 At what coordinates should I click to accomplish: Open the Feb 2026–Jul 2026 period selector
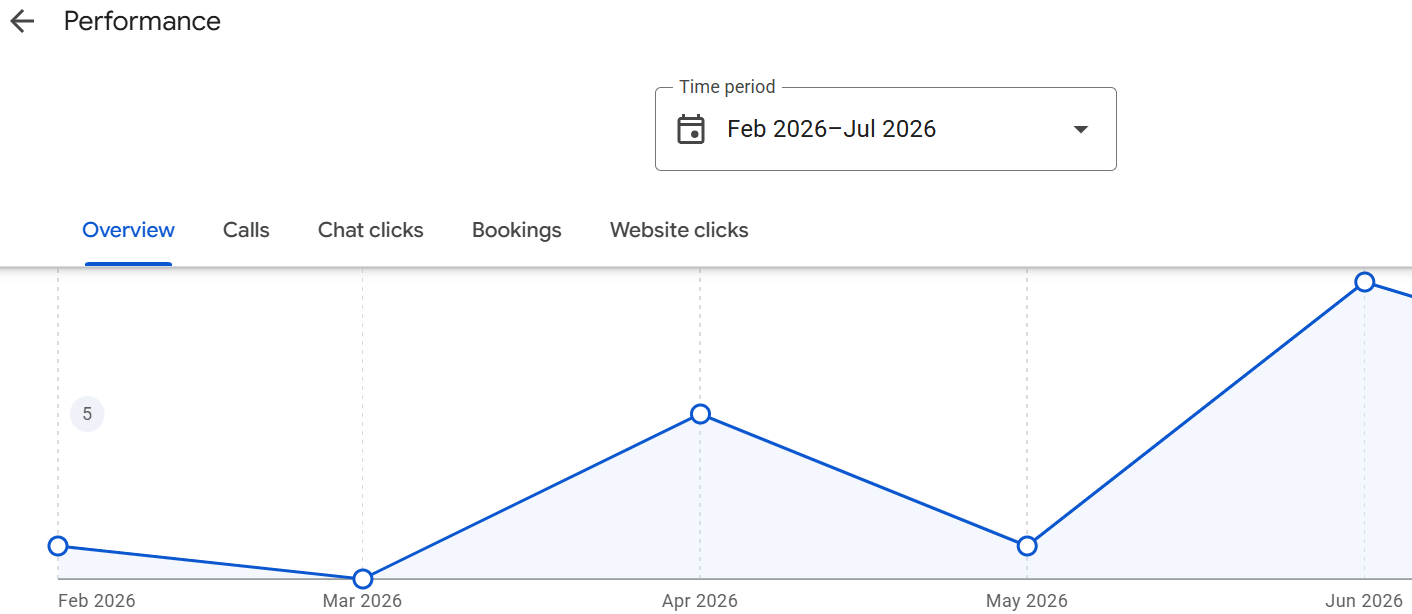click(x=885, y=129)
